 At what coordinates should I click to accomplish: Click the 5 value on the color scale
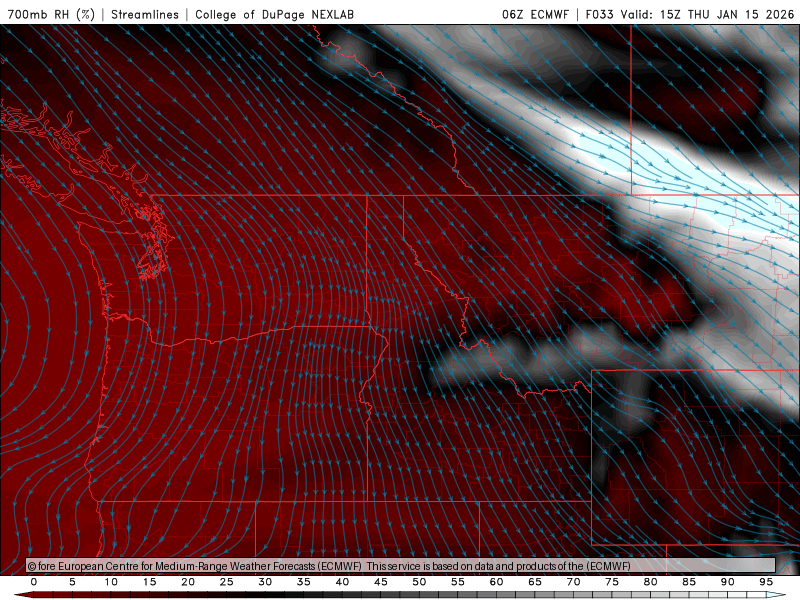72,582
